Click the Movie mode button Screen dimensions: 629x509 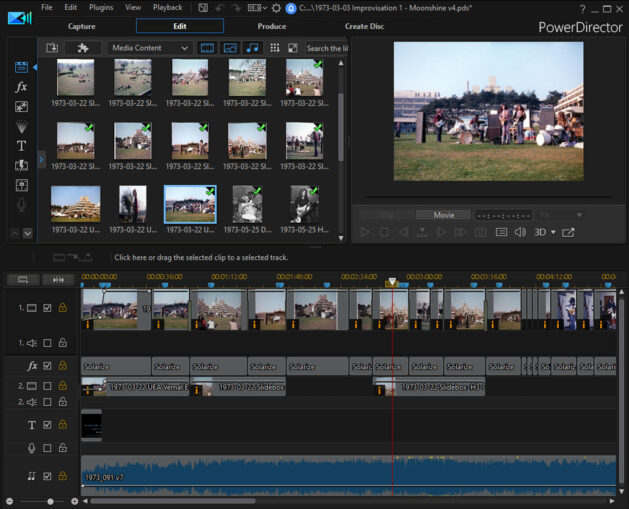(444, 215)
